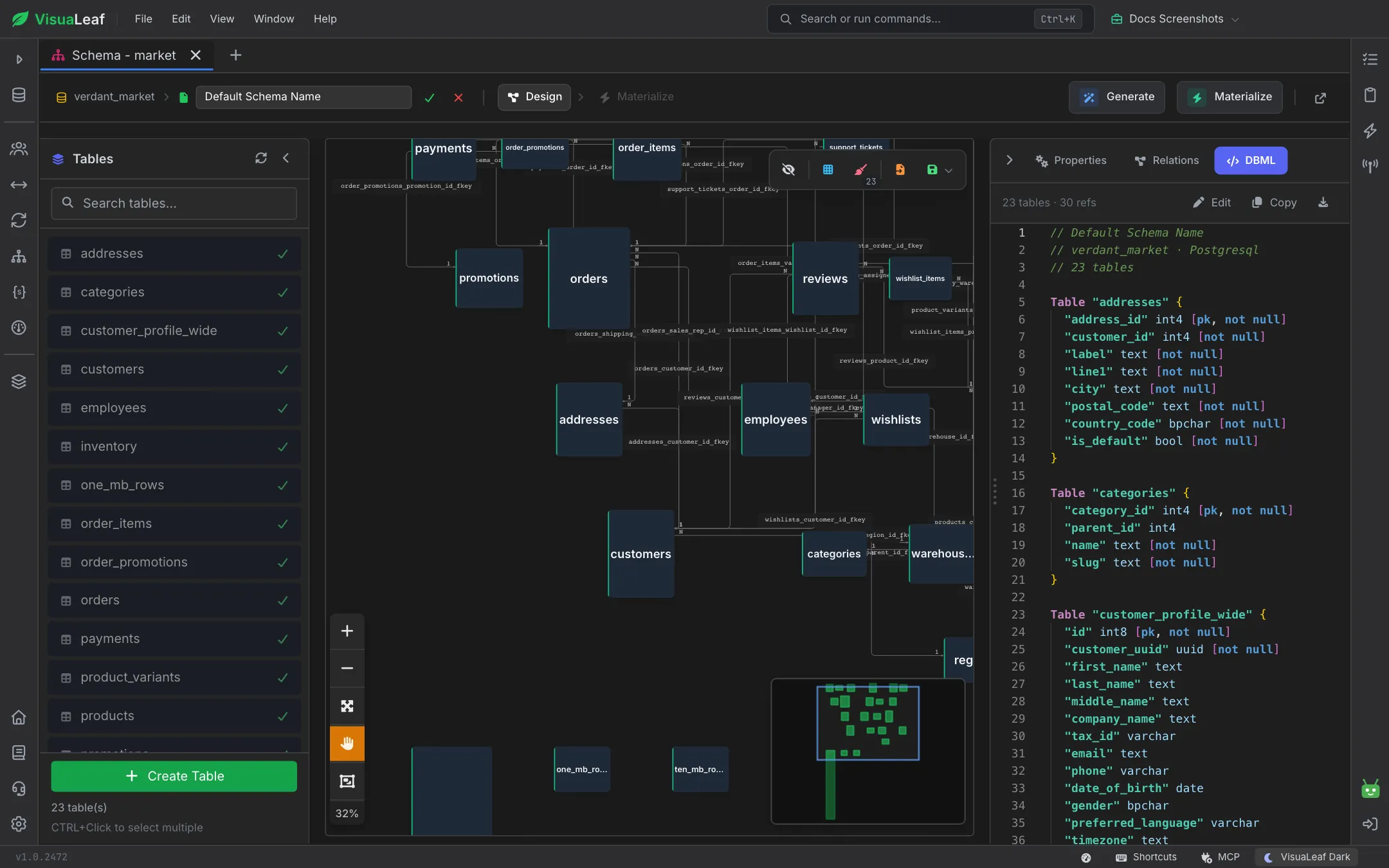Download the DBML file

point(1323,203)
